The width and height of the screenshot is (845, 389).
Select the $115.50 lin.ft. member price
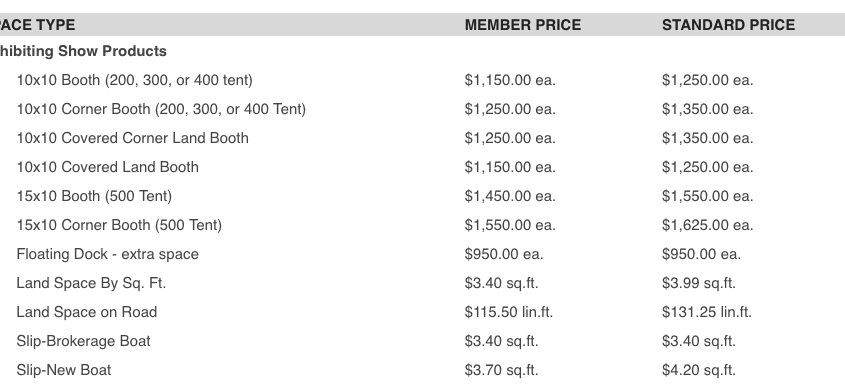[x=509, y=312]
